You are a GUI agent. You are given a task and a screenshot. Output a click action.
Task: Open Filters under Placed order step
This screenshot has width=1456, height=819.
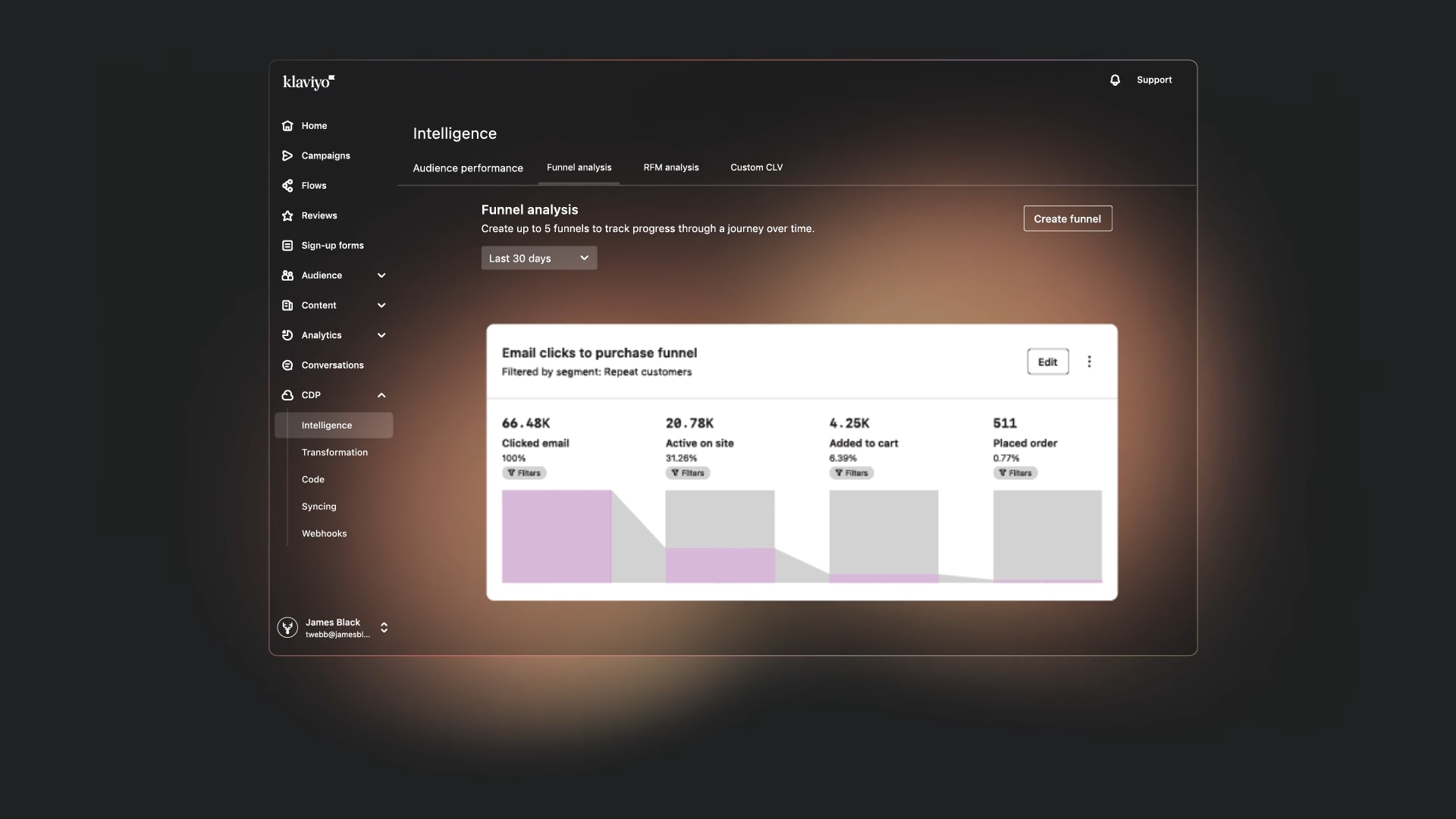[1015, 473]
